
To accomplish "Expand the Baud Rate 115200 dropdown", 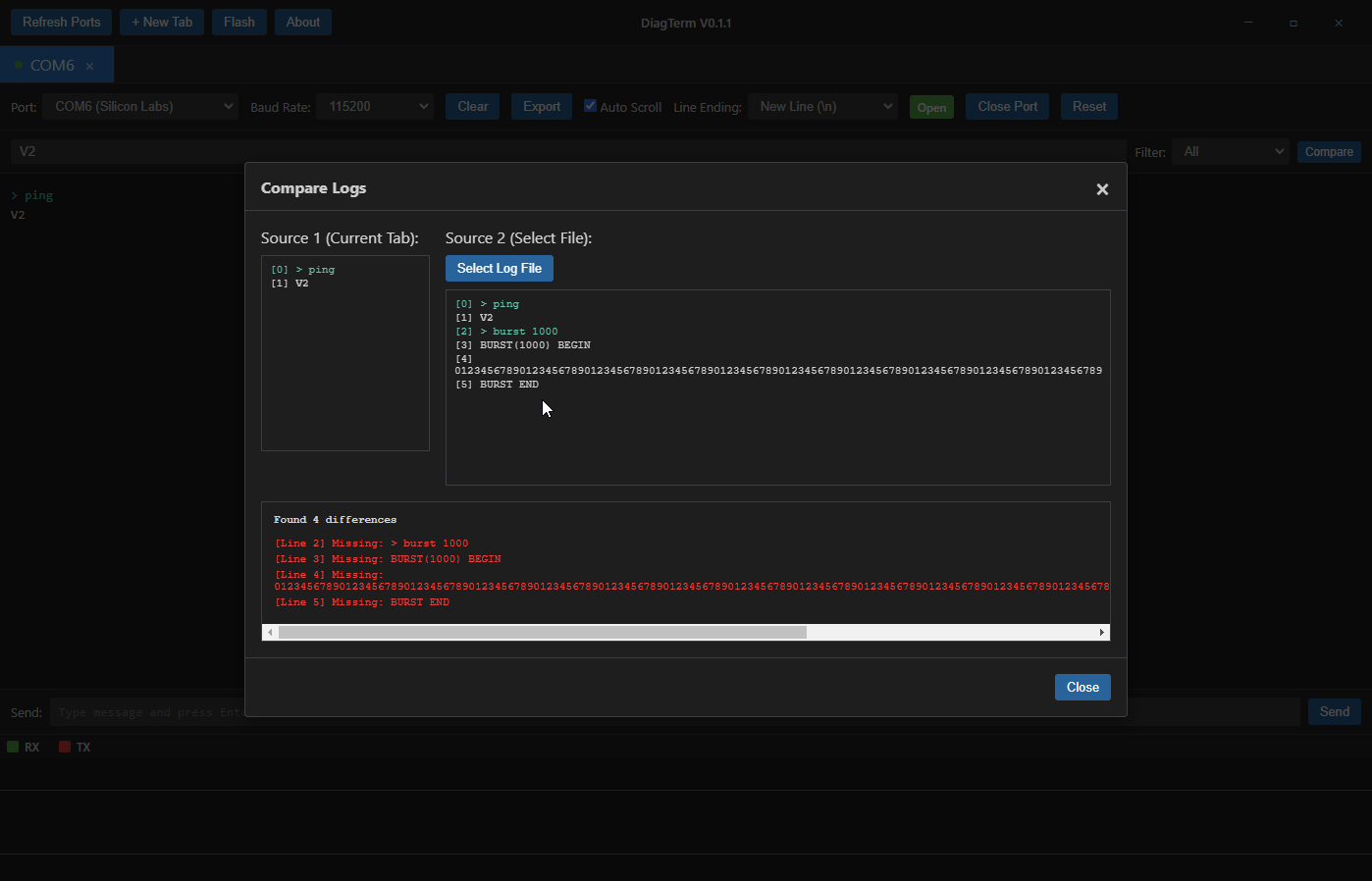I will point(375,106).
